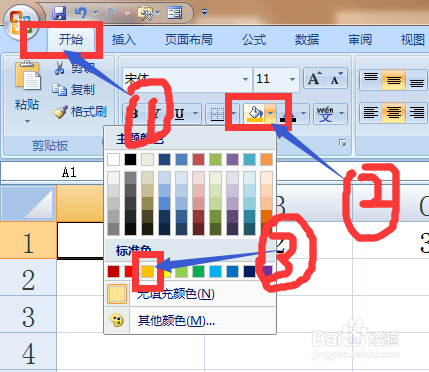This screenshot has height=372, width=429.
Task: Choose standard dark navy color swatch
Action: [x=249, y=271]
